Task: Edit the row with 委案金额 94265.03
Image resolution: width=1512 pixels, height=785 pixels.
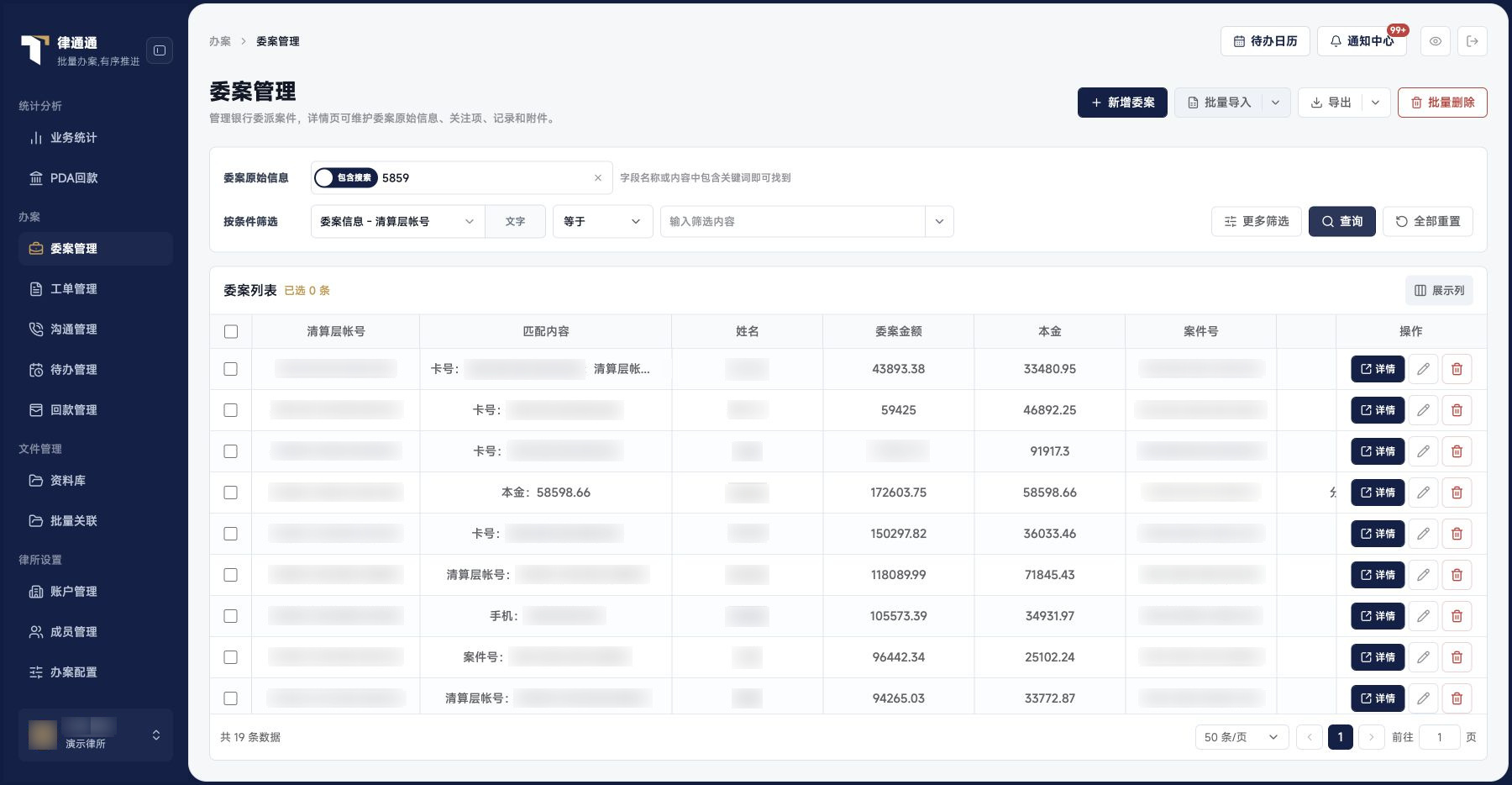Action: [x=1423, y=698]
